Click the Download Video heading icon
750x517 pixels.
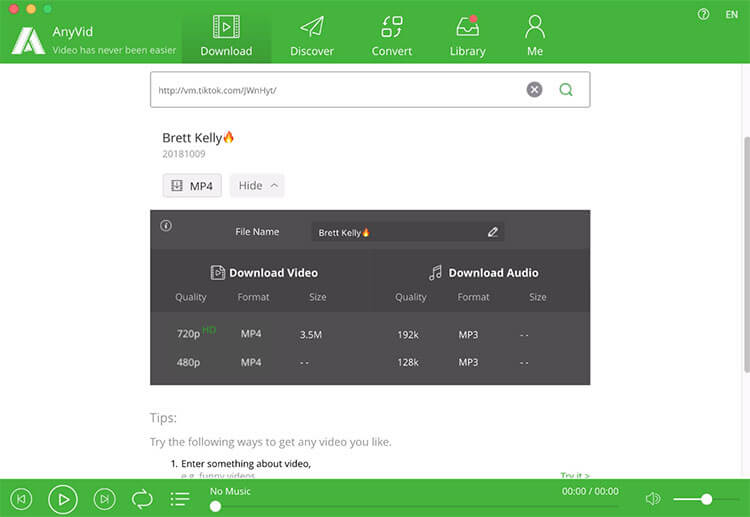(x=218, y=273)
